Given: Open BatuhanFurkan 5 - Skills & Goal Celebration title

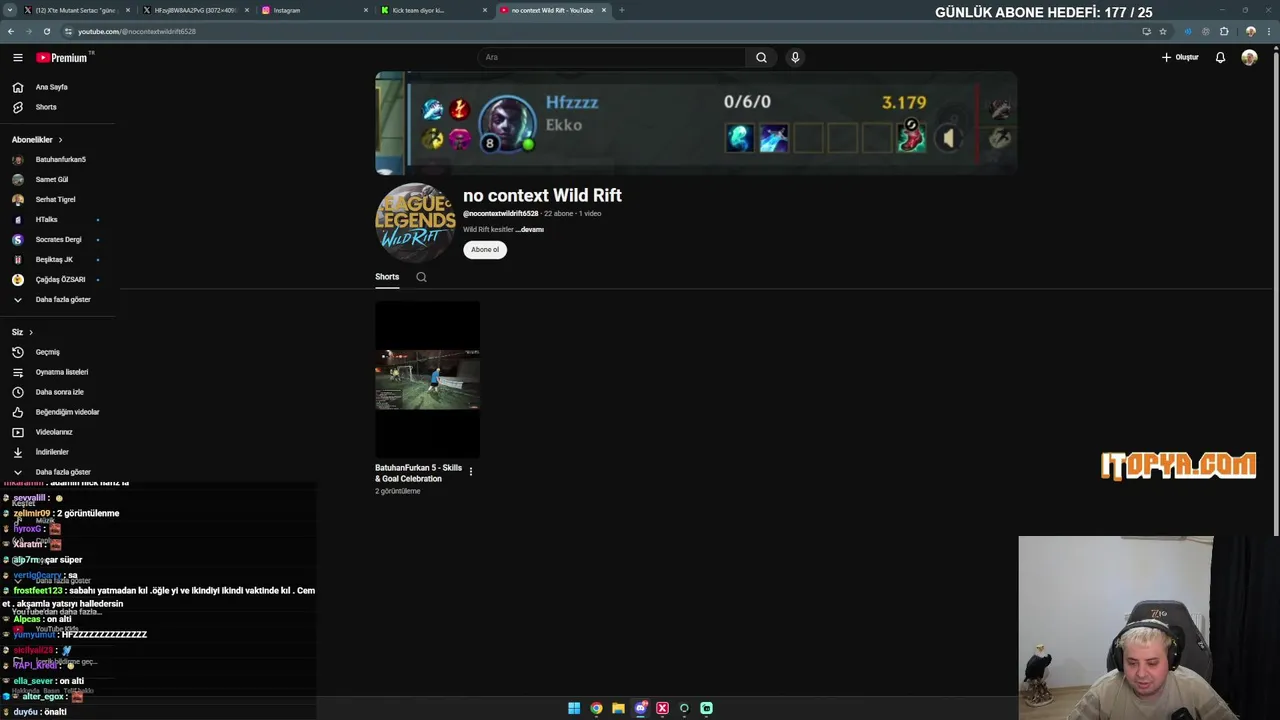Looking at the screenshot, I should pyautogui.click(x=419, y=473).
